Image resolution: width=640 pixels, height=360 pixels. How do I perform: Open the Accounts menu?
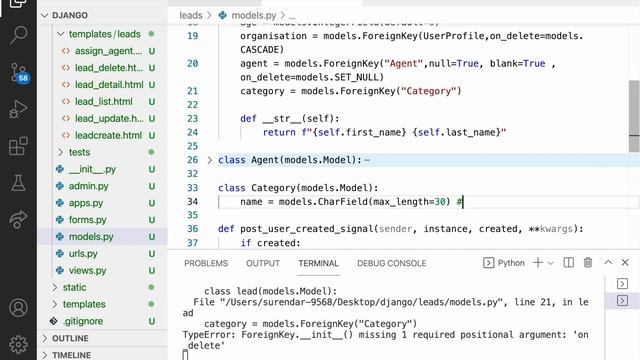tap(18, 308)
